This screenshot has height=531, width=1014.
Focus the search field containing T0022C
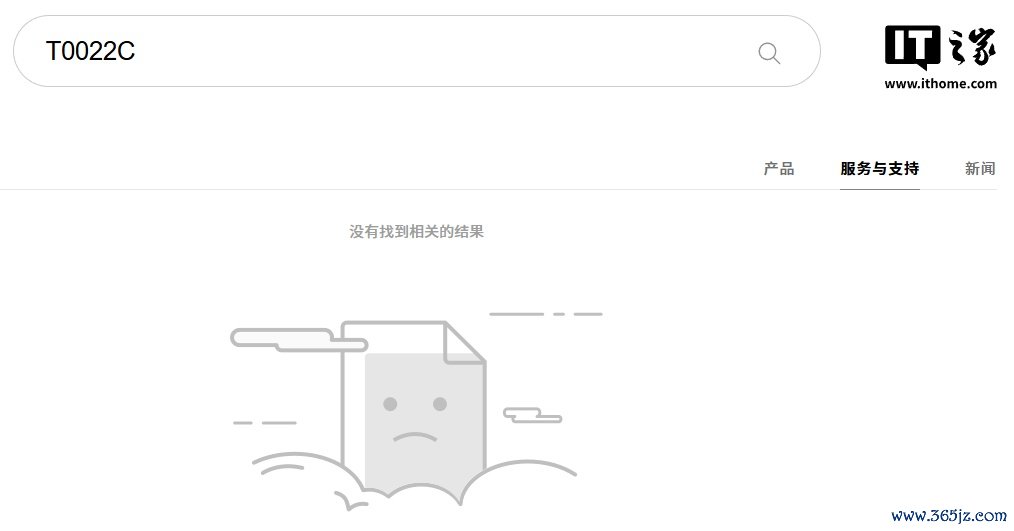coord(416,51)
